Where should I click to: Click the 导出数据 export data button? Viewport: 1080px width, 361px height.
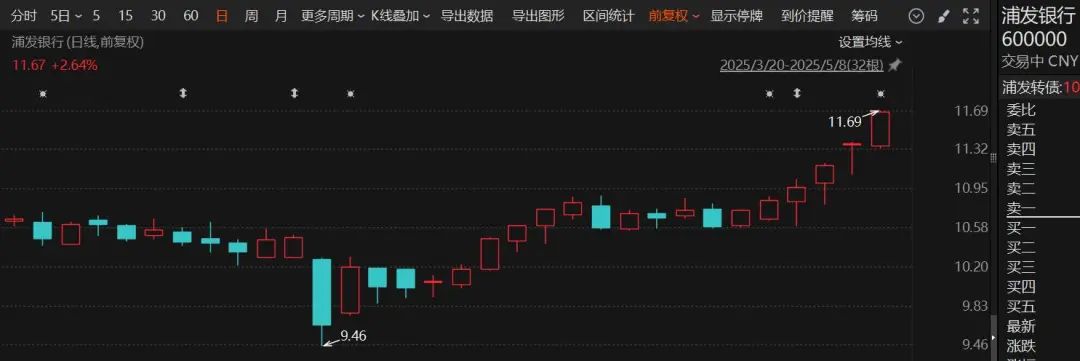pos(467,15)
